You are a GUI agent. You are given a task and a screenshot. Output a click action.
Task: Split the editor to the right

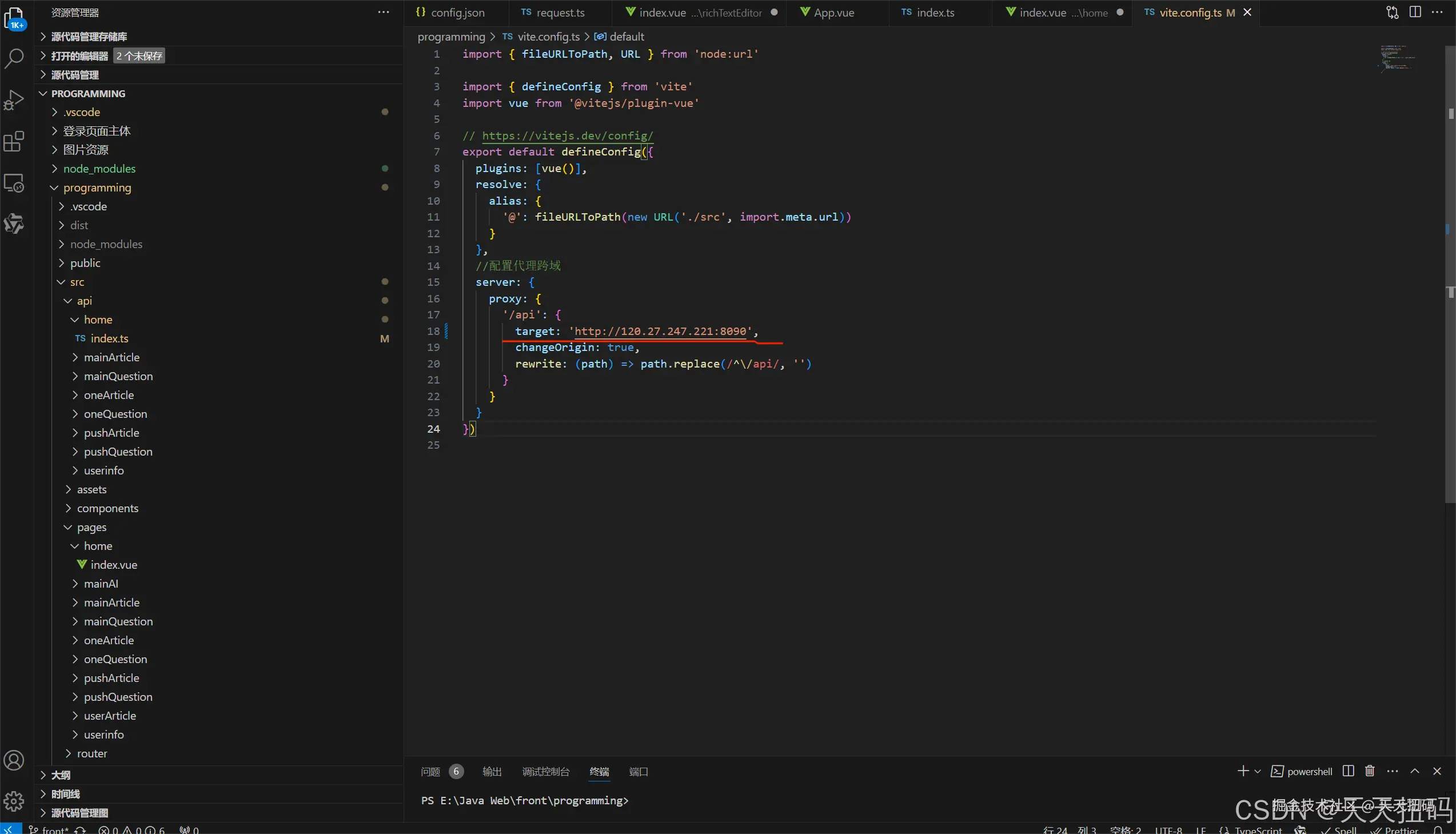tap(1415, 12)
